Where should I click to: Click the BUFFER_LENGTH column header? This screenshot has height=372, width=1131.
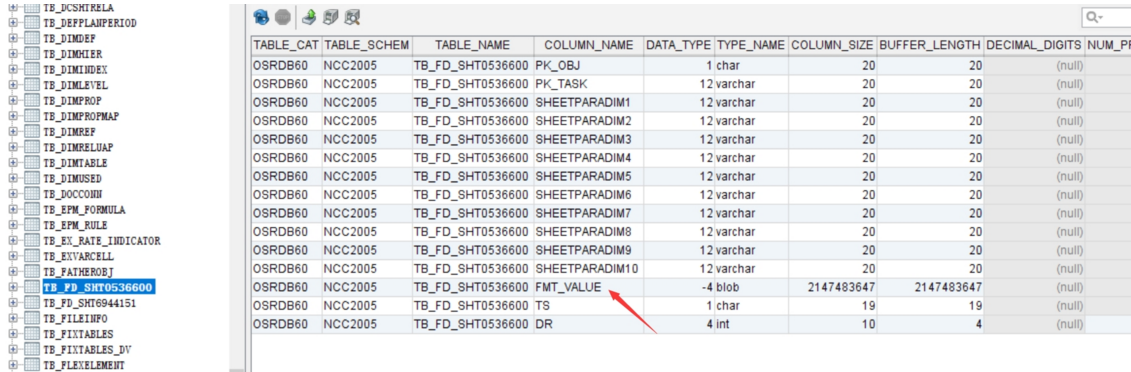click(x=930, y=45)
